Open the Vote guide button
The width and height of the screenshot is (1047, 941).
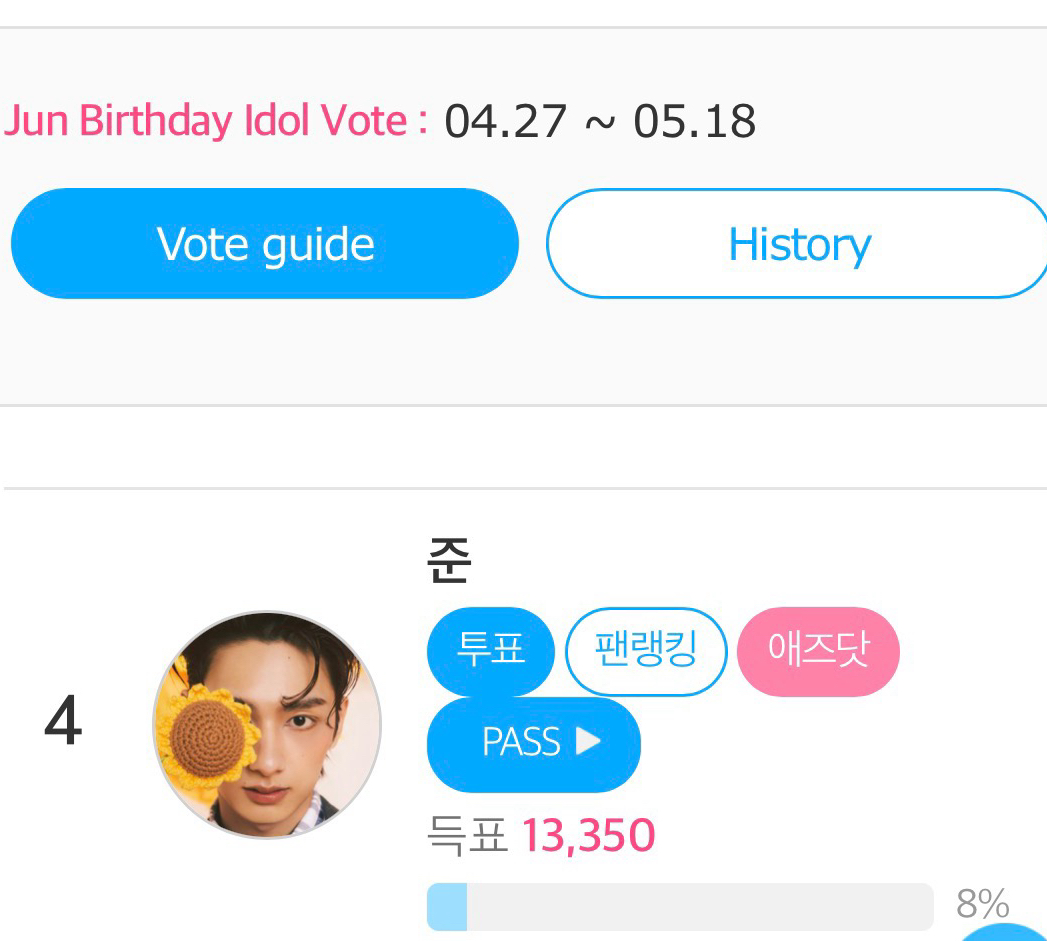tap(265, 244)
